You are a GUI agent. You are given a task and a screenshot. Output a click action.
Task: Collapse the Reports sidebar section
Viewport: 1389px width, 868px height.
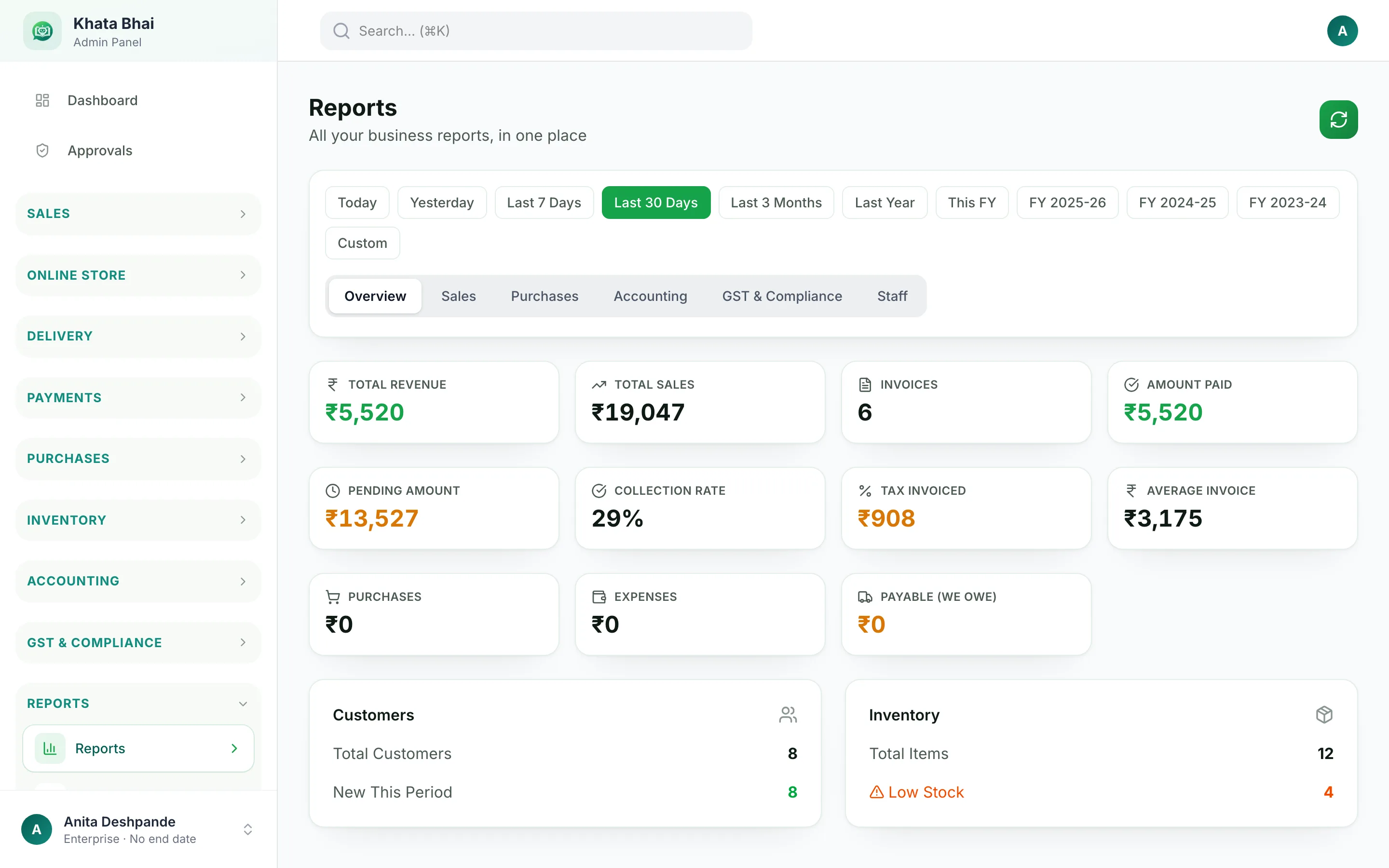click(138, 704)
